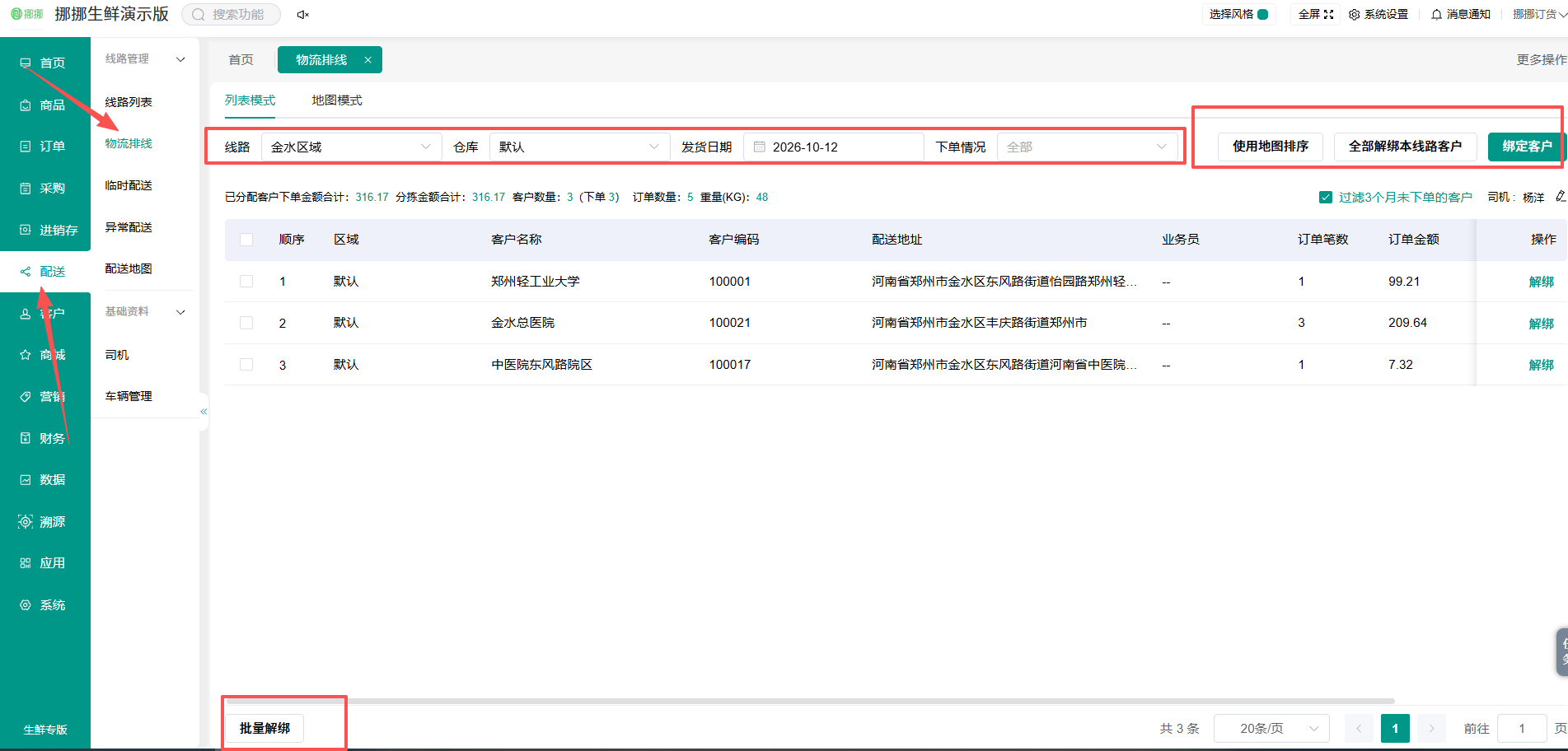
Task: Toggle 全屏 fullscreen mode
Action: point(1316,14)
